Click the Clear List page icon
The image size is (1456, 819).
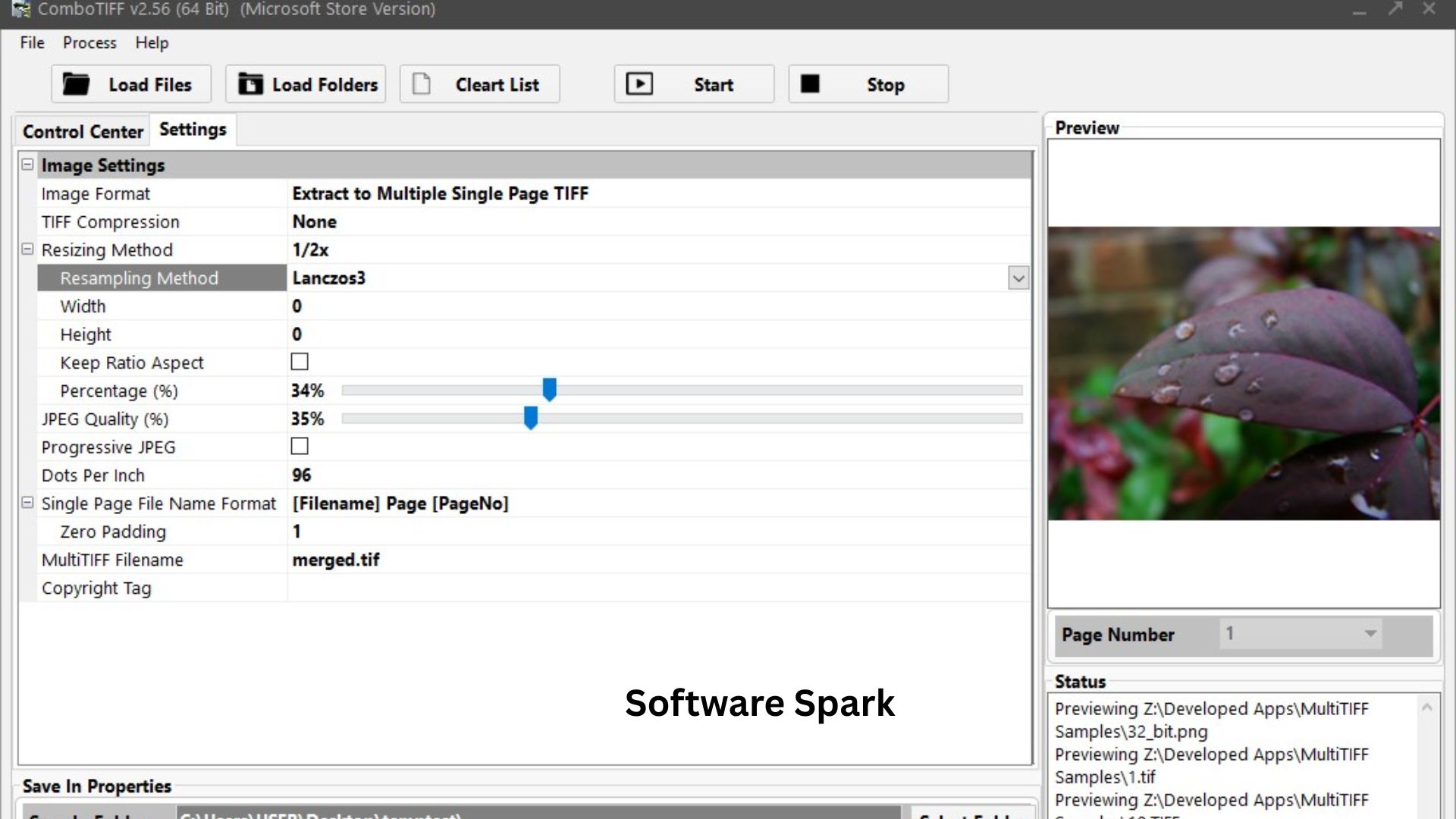(422, 83)
